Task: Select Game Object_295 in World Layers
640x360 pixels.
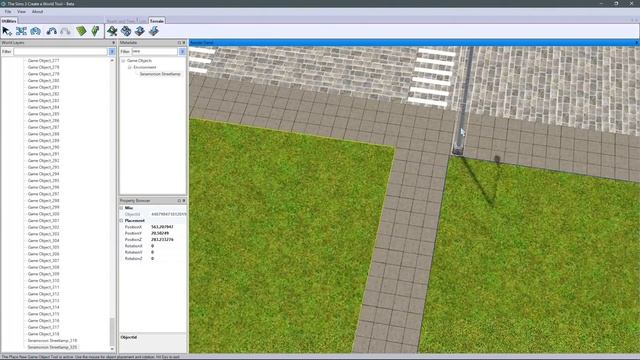Action: [x=43, y=180]
